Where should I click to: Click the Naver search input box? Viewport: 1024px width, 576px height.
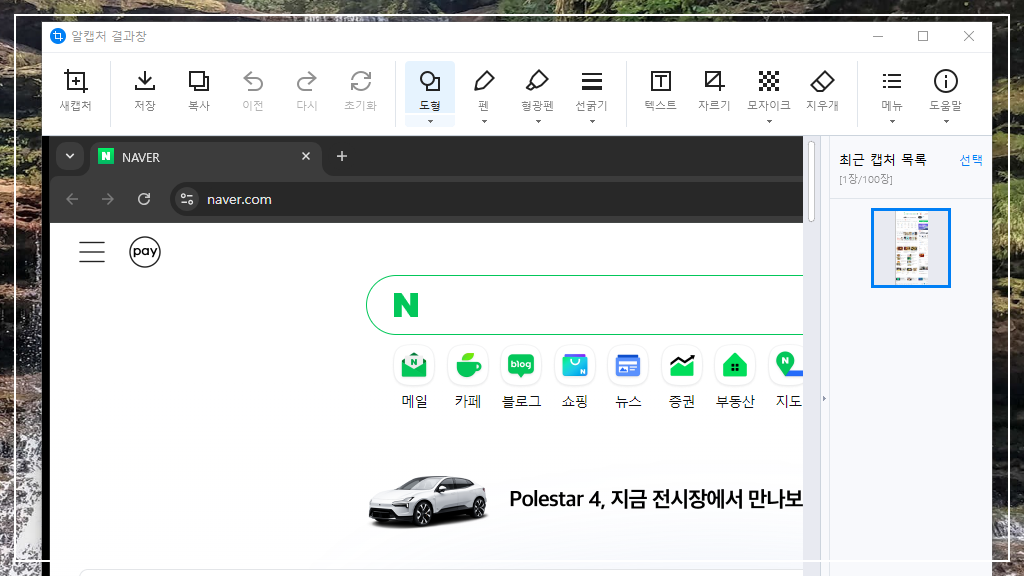[584, 305]
